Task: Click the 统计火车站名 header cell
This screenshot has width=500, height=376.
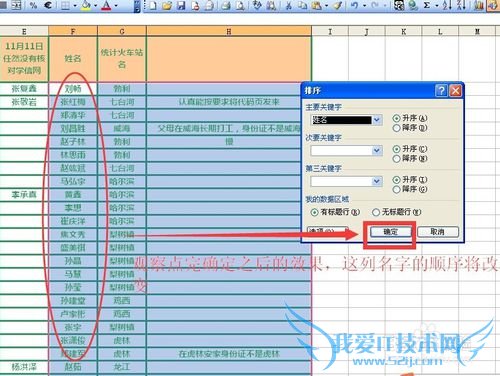Action: [x=122, y=59]
